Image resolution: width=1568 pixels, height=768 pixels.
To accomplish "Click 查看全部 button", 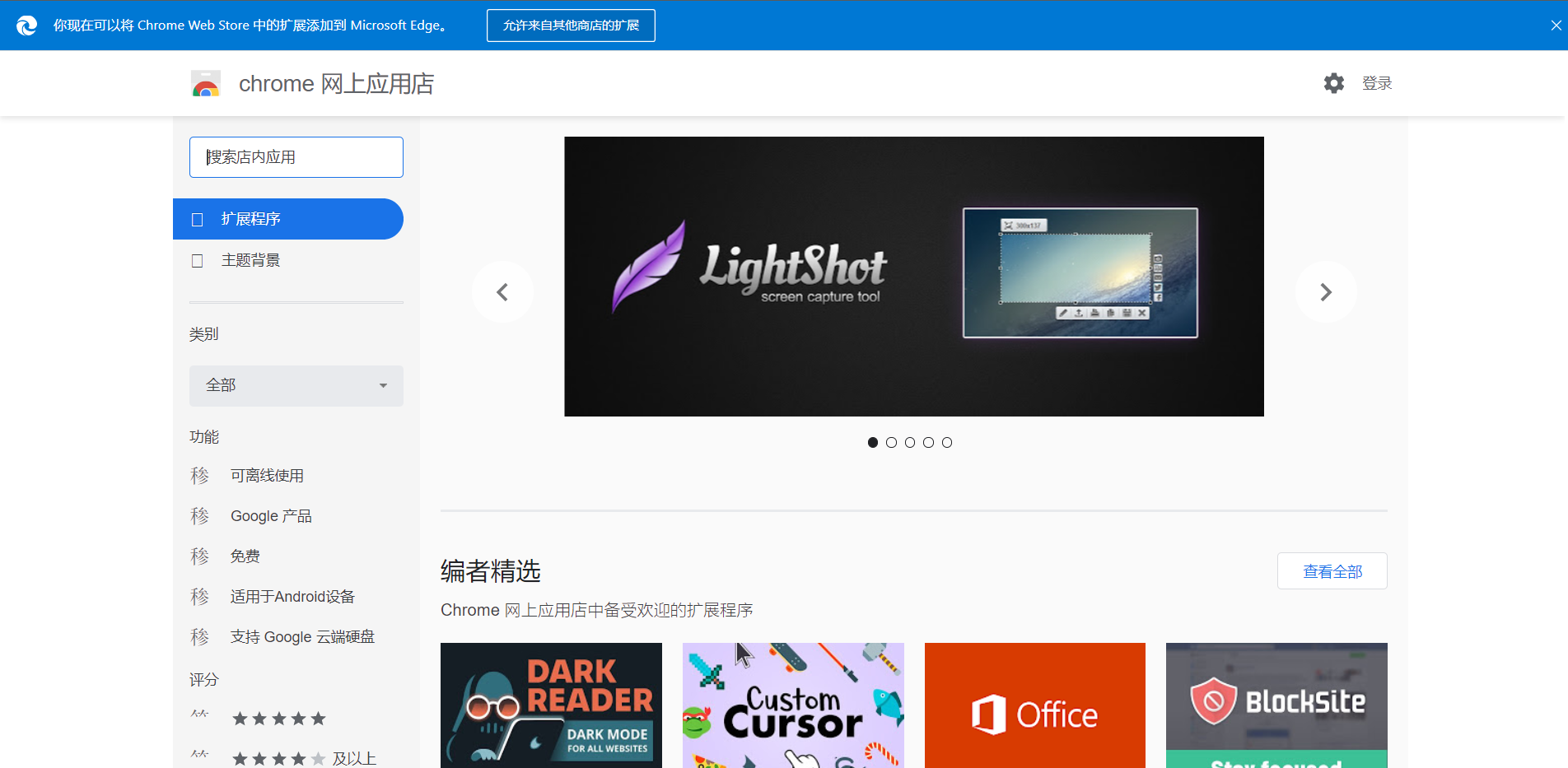I will pyautogui.click(x=1332, y=571).
